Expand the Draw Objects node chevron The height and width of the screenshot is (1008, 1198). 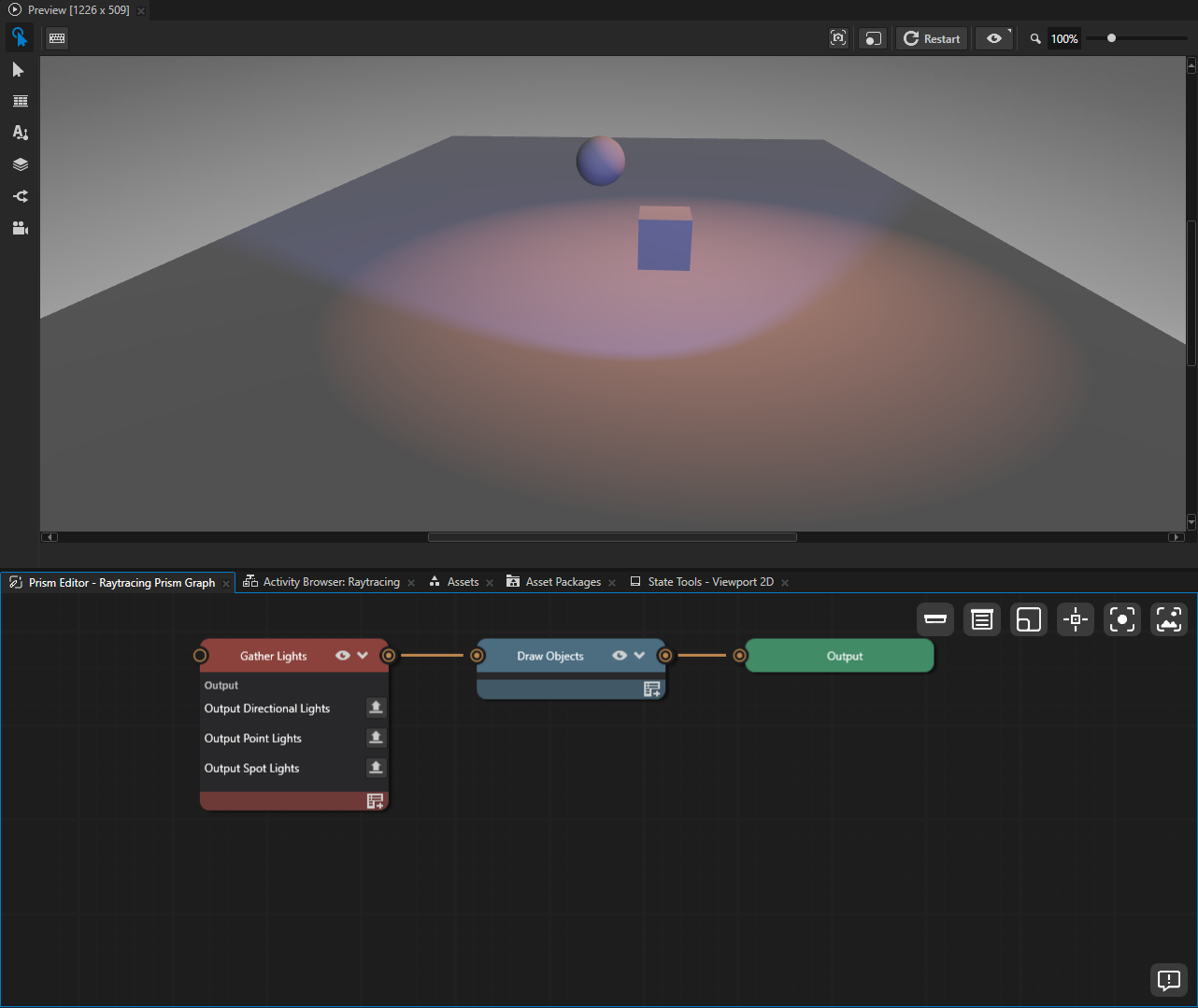point(639,656)
